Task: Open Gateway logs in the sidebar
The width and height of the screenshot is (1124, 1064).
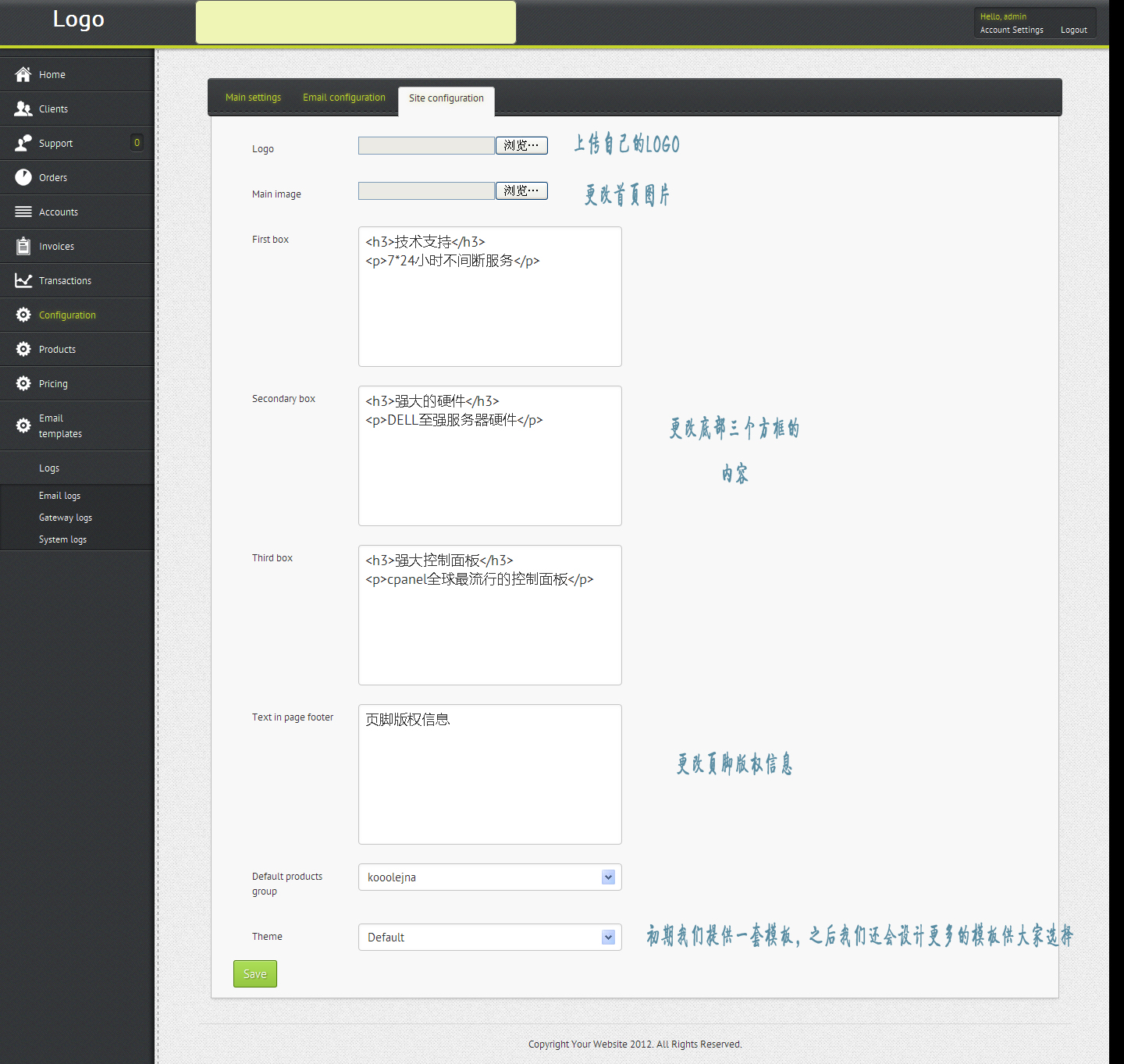Action: click(66, 518)
